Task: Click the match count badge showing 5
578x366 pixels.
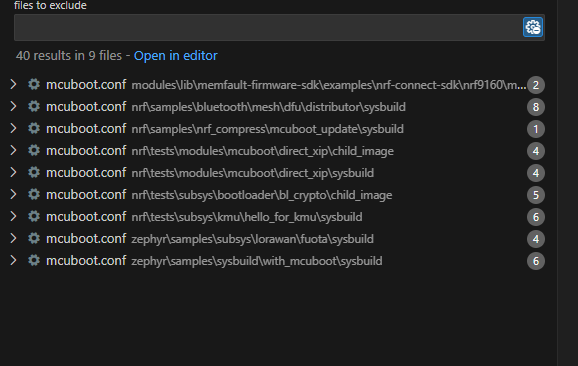Action: [536, 195]
